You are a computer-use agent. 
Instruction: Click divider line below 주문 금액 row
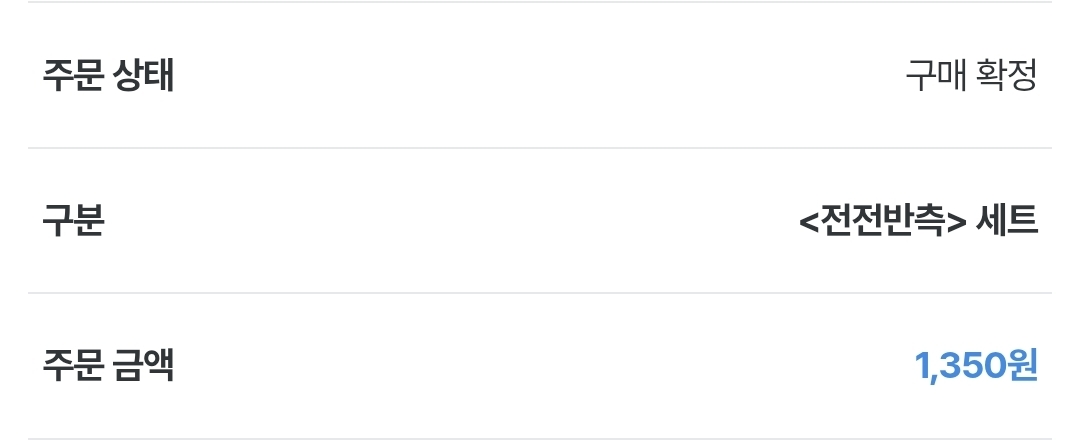[540, 438]
